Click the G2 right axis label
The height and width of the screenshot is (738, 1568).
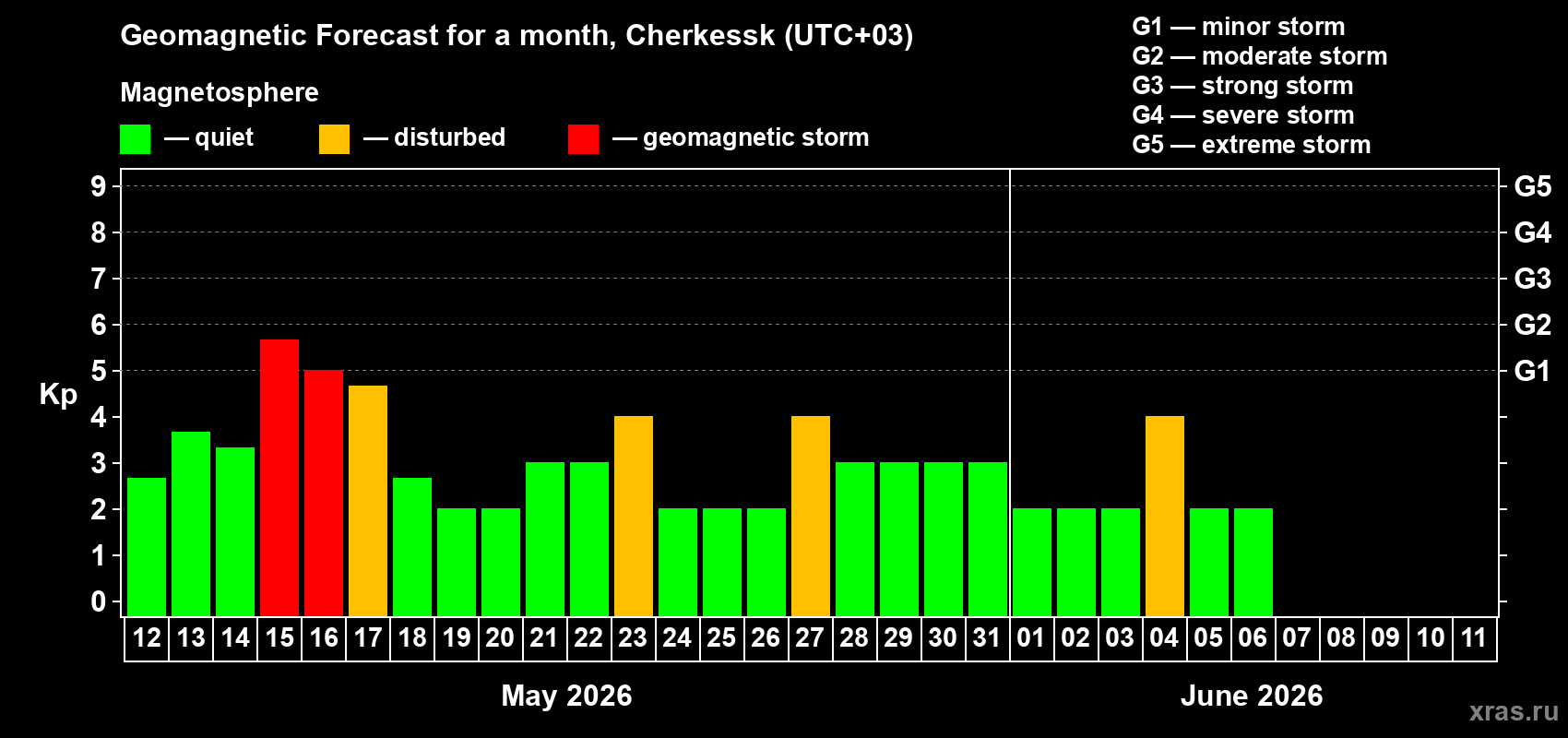click(x=1532, y=325)
